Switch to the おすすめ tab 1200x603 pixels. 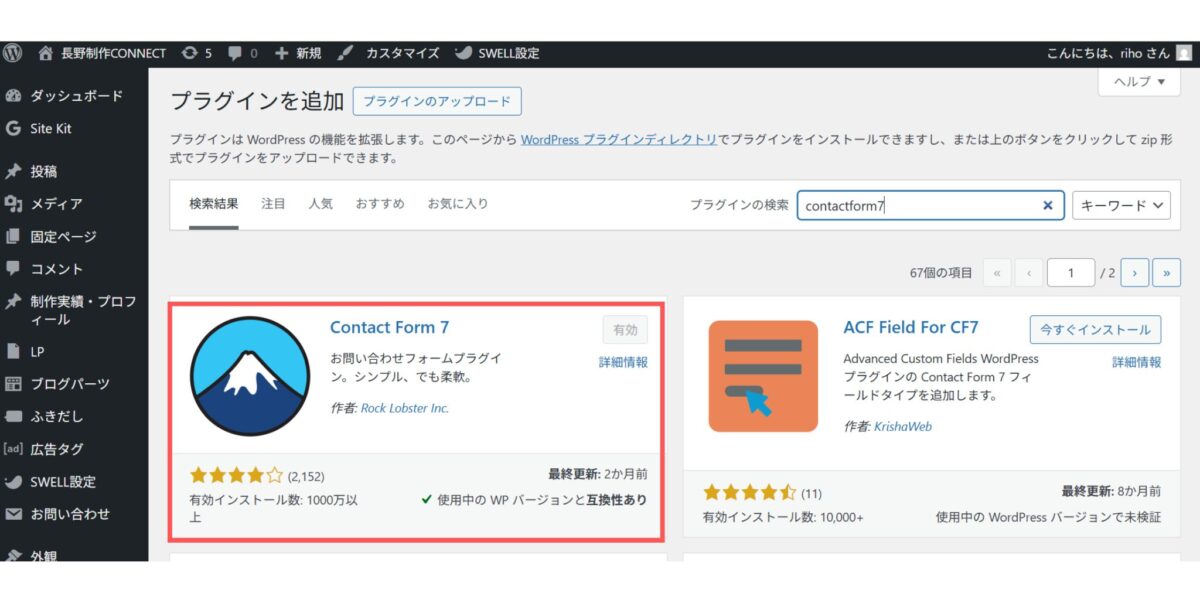tap(380, 204)
